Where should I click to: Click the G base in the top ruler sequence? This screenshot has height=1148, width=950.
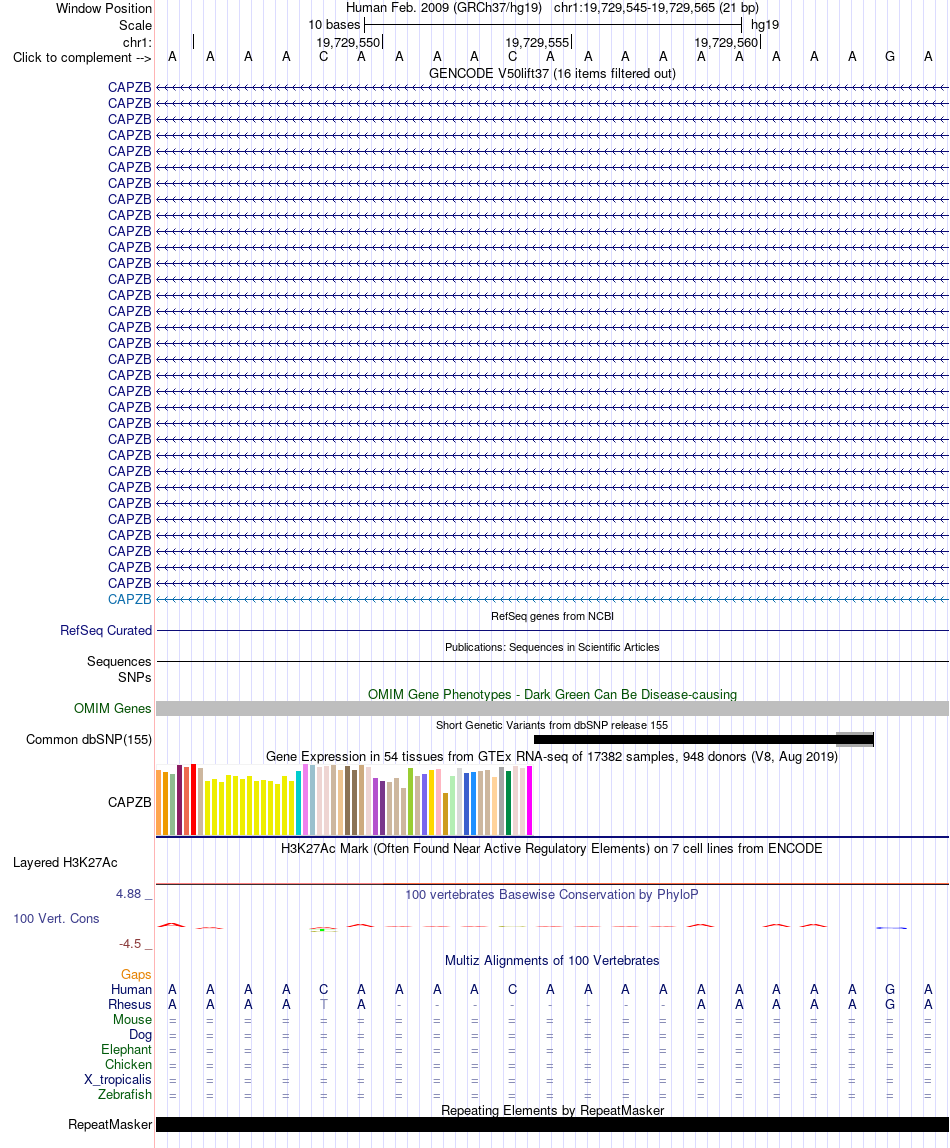(890, 56)
